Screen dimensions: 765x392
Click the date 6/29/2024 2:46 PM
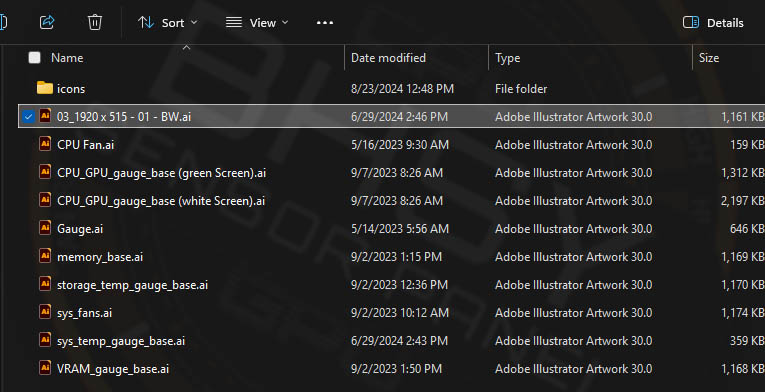pos(399,117)
